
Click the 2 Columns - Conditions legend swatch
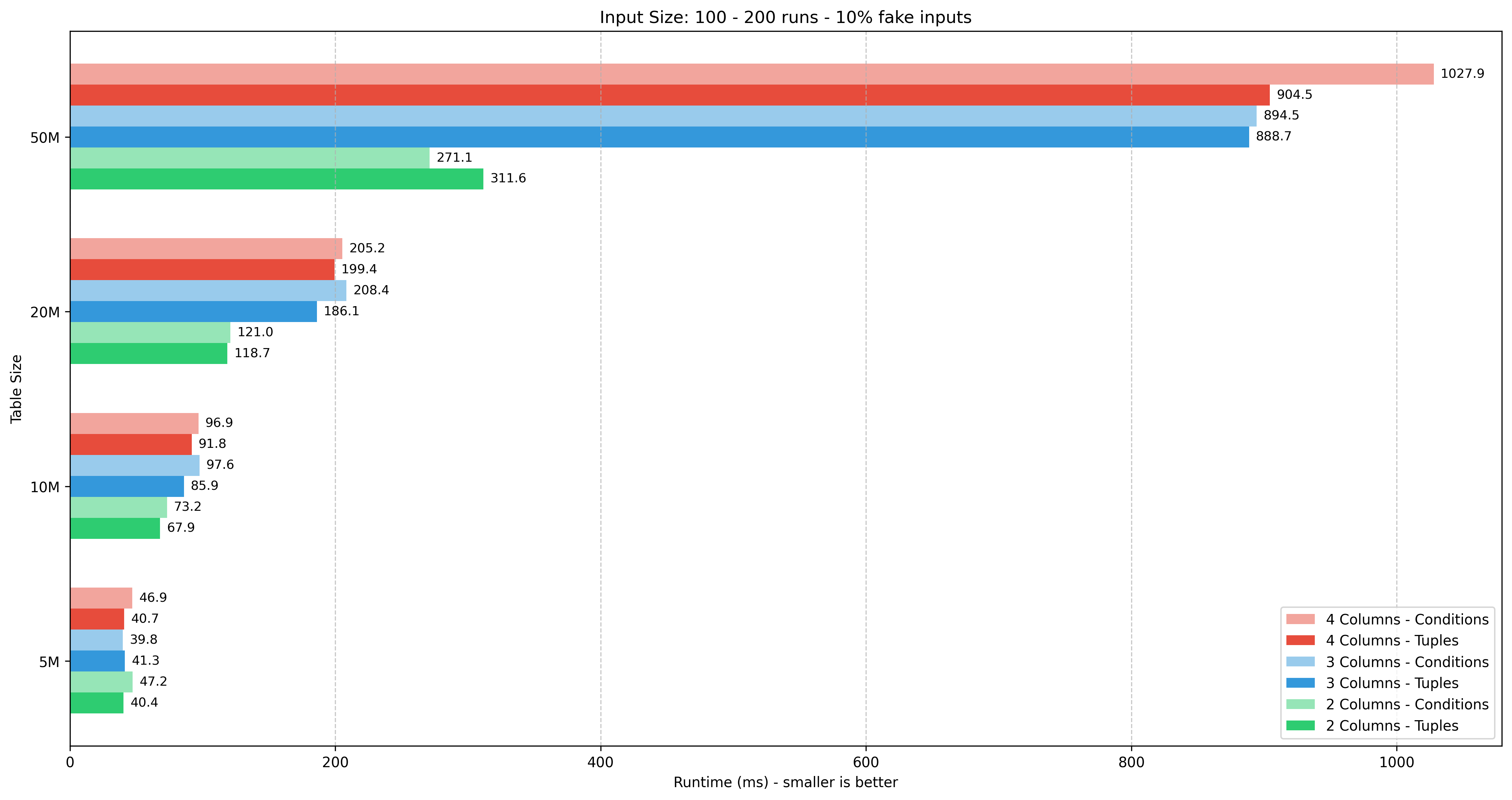[1300, 704]
